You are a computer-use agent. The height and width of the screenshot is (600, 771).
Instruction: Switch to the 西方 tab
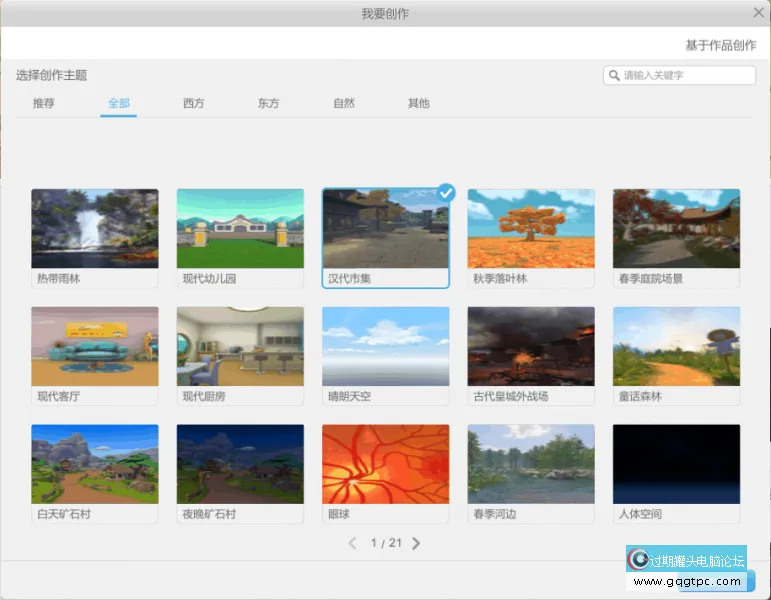click(193, 103)
